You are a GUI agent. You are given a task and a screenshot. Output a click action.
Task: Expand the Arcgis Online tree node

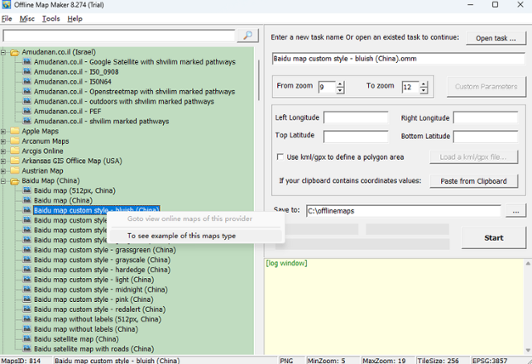click(x=3, y=151)
